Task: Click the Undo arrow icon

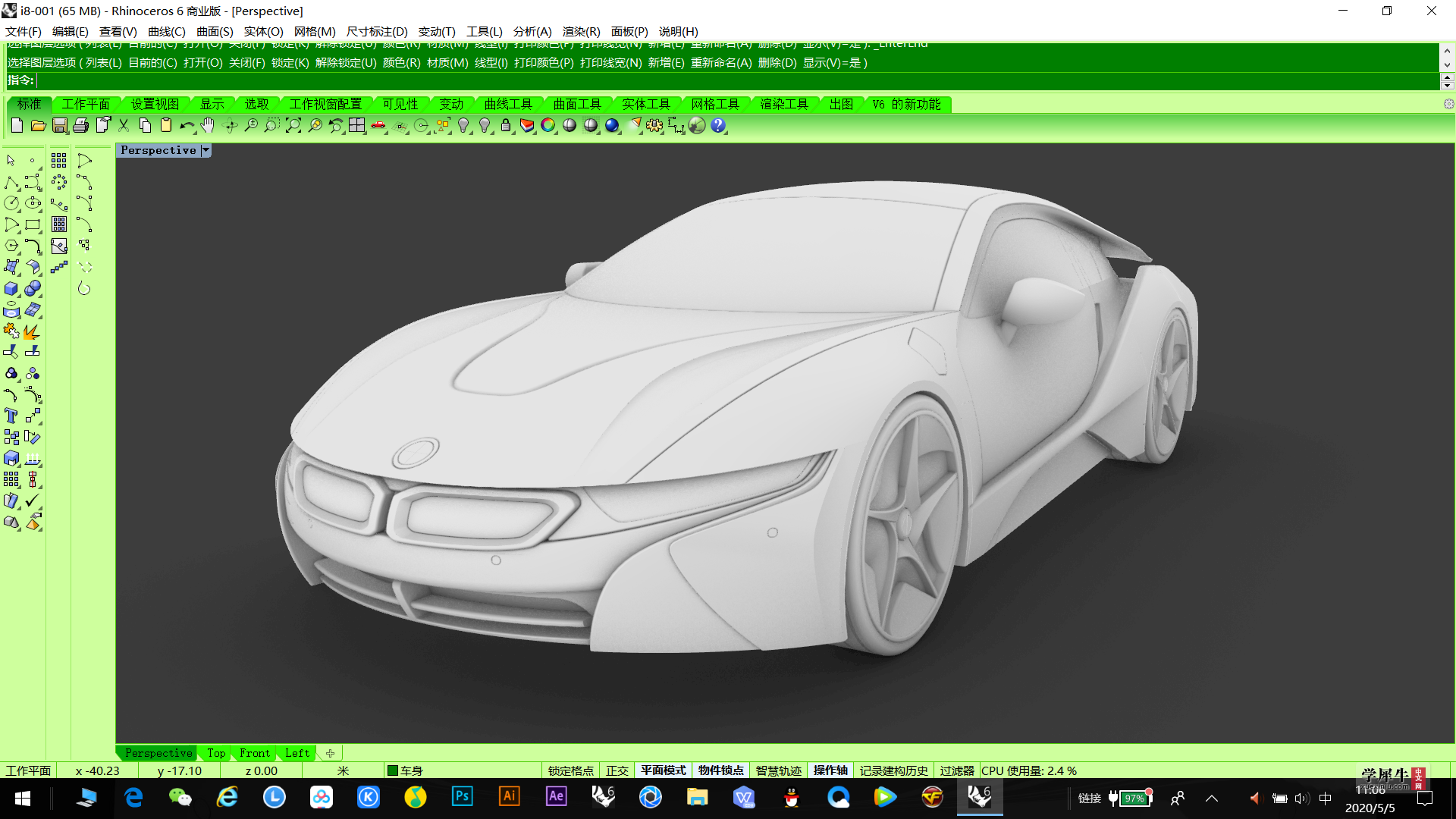Action: tap(187, 126)
